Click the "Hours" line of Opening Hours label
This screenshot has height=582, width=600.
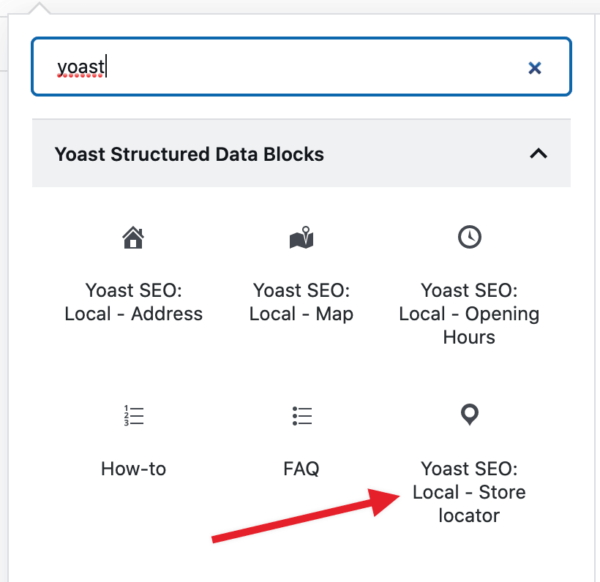point(469,337)
